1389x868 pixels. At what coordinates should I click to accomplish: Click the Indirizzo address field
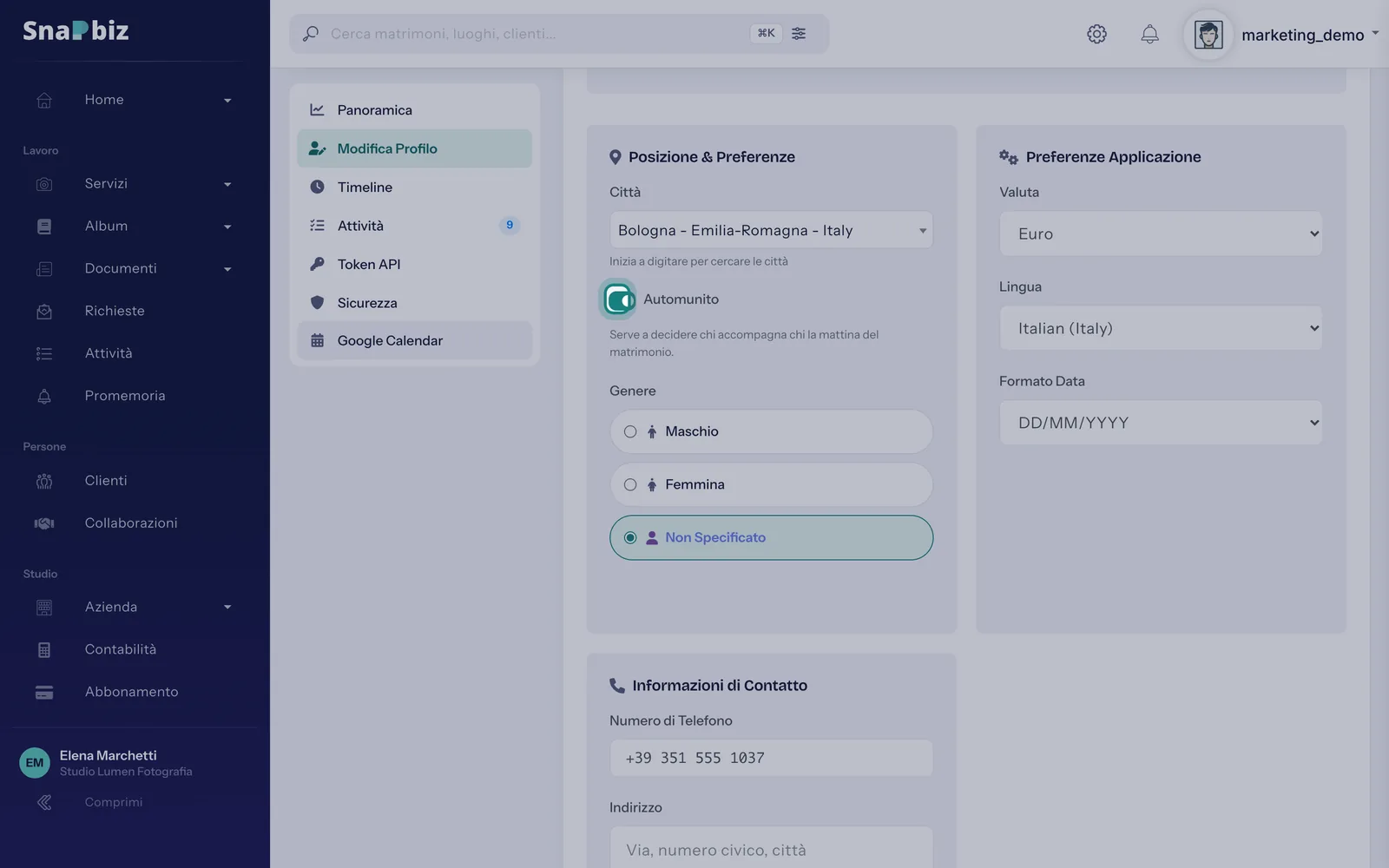(771, 847)
